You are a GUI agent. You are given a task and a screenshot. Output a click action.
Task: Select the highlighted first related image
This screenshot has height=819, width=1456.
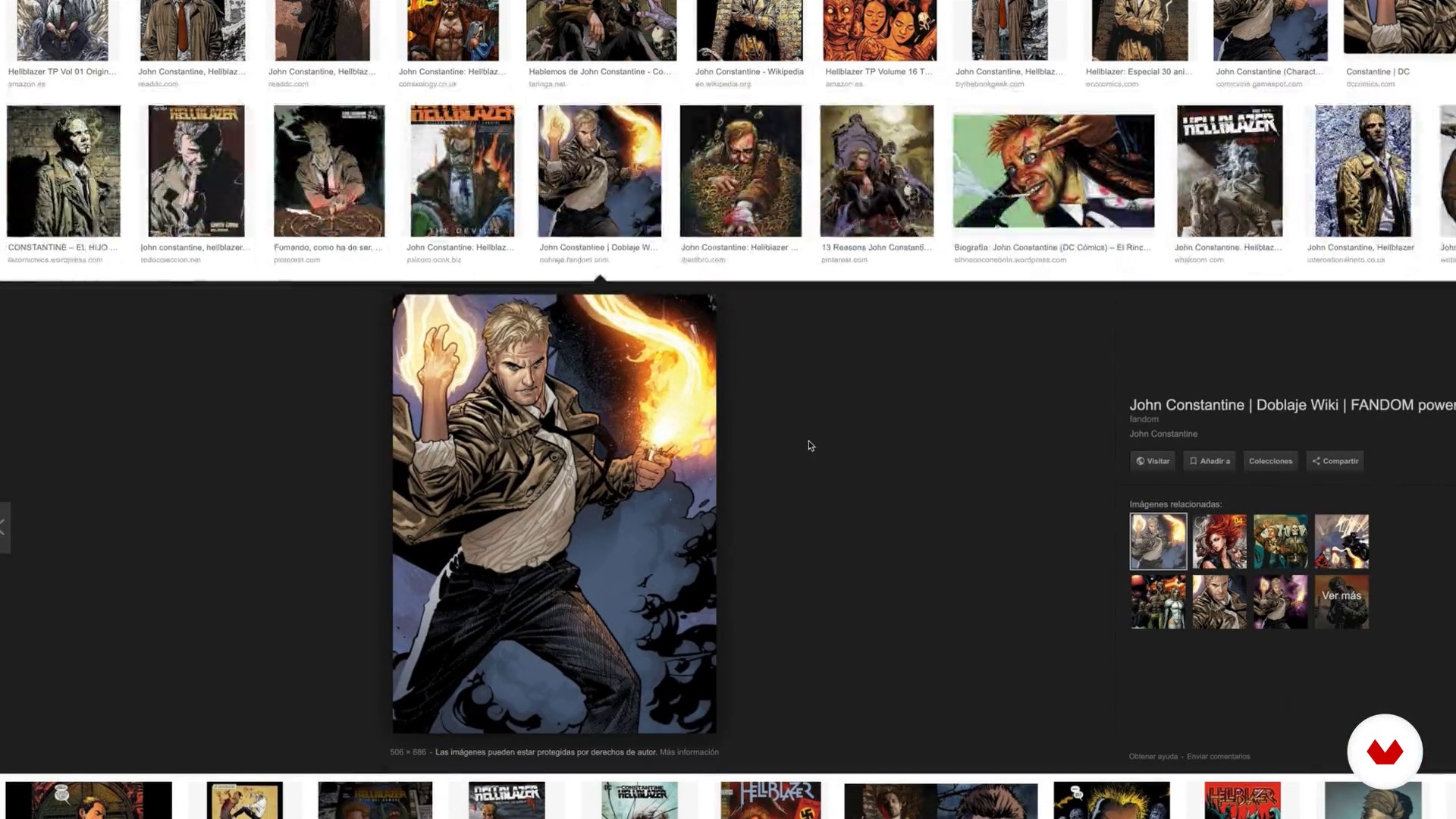point(1158,541)
